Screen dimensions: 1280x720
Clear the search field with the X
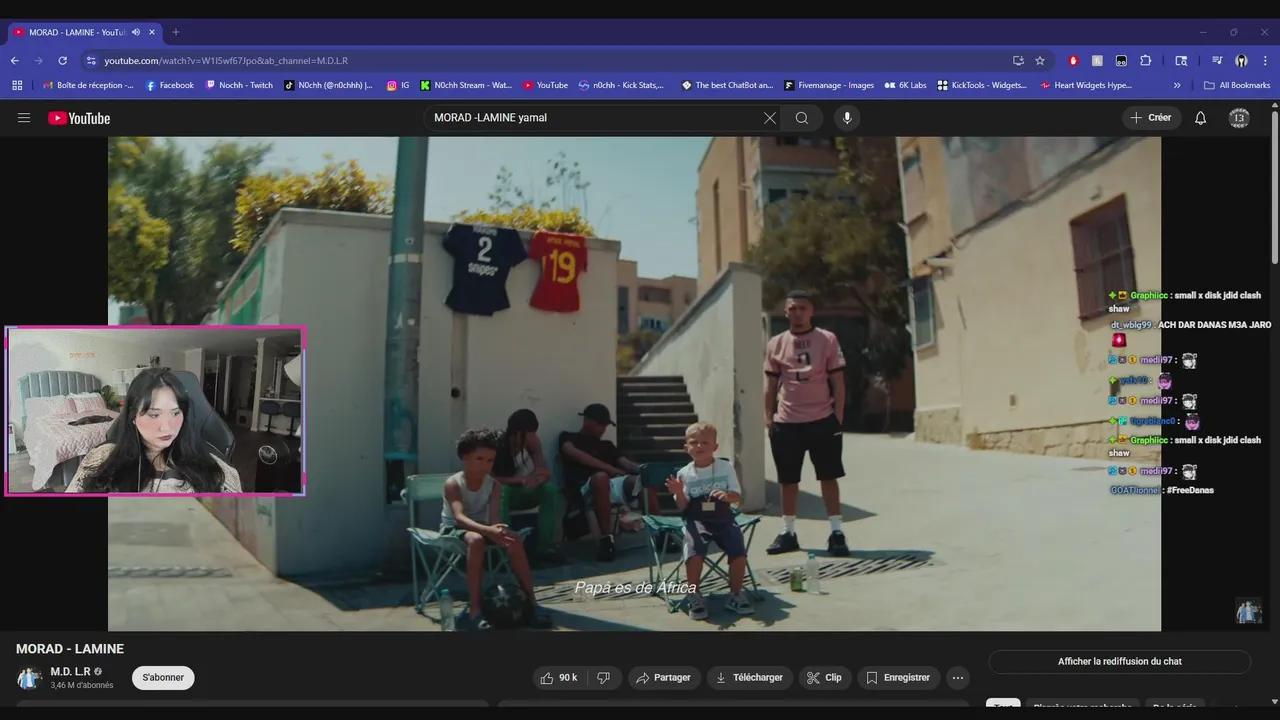click(770, 118)
